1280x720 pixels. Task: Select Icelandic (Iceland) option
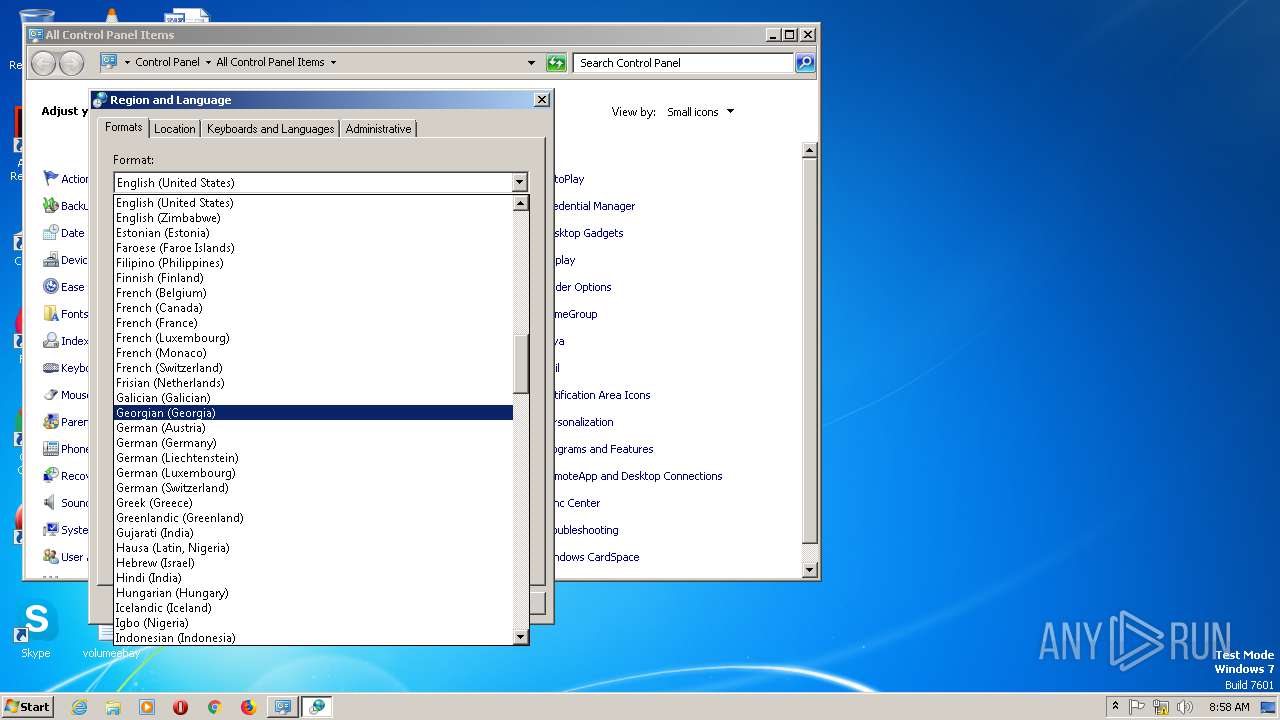(313, 608)
